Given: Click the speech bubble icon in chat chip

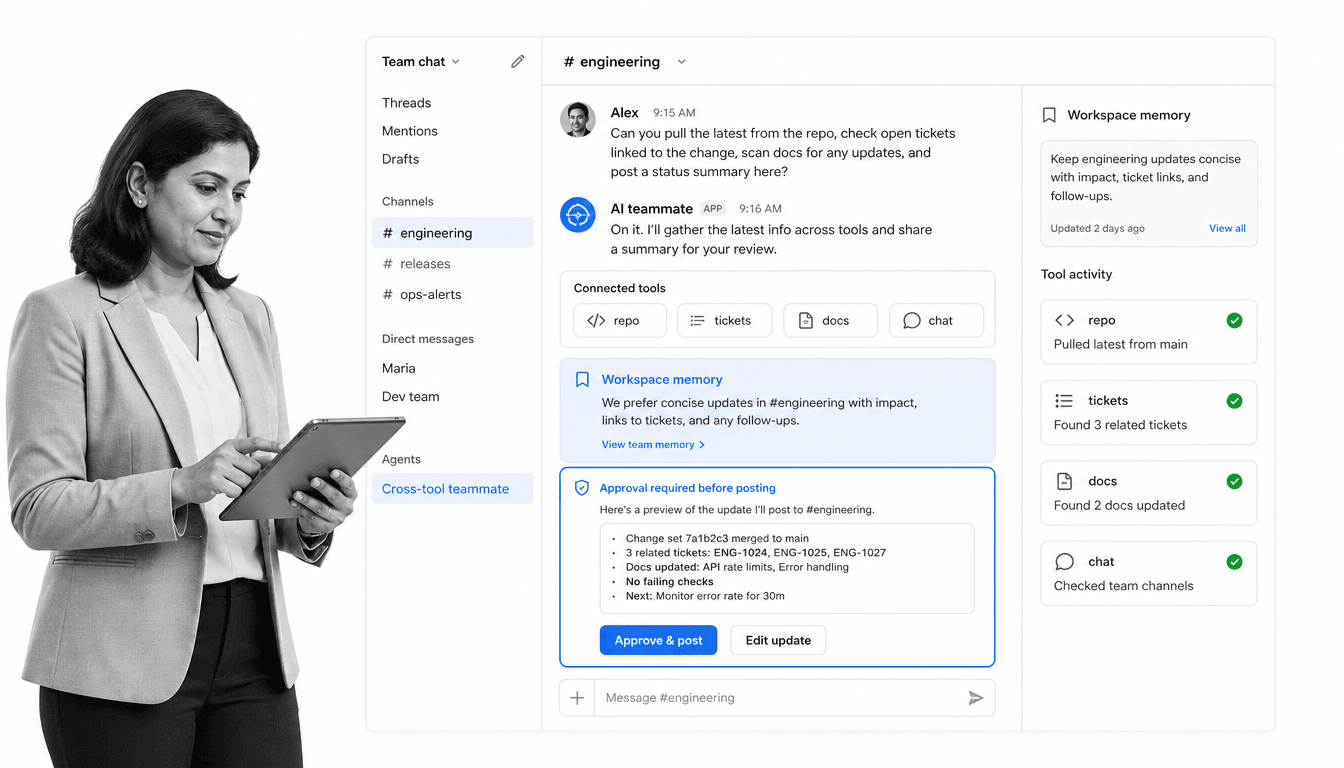Looking at the screenshot, I should [912, 321].
